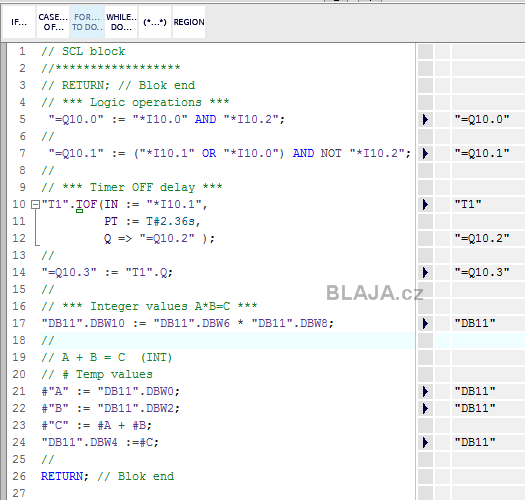Insert a CASE OF statement template
The image size is (525, 500).
point(53,22)
